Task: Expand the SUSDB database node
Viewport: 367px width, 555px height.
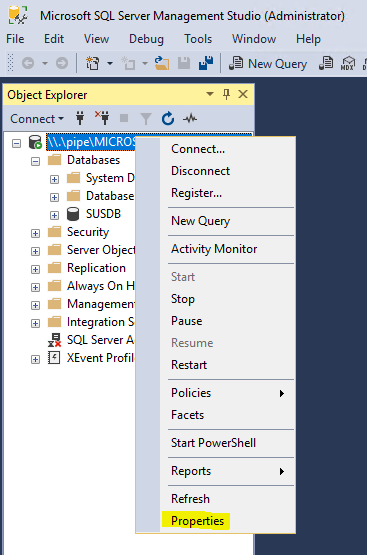Action: click(54, 215)
